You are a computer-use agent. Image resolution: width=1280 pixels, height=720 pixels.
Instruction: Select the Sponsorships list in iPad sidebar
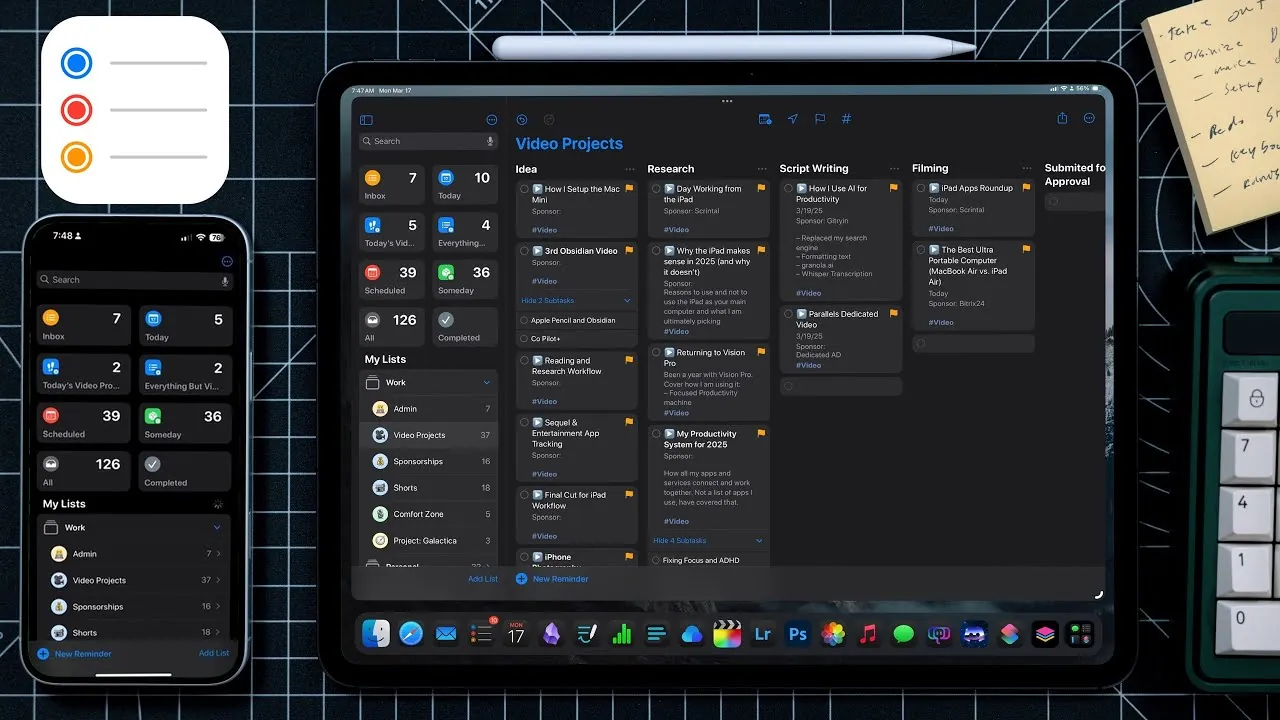(429, 461)
